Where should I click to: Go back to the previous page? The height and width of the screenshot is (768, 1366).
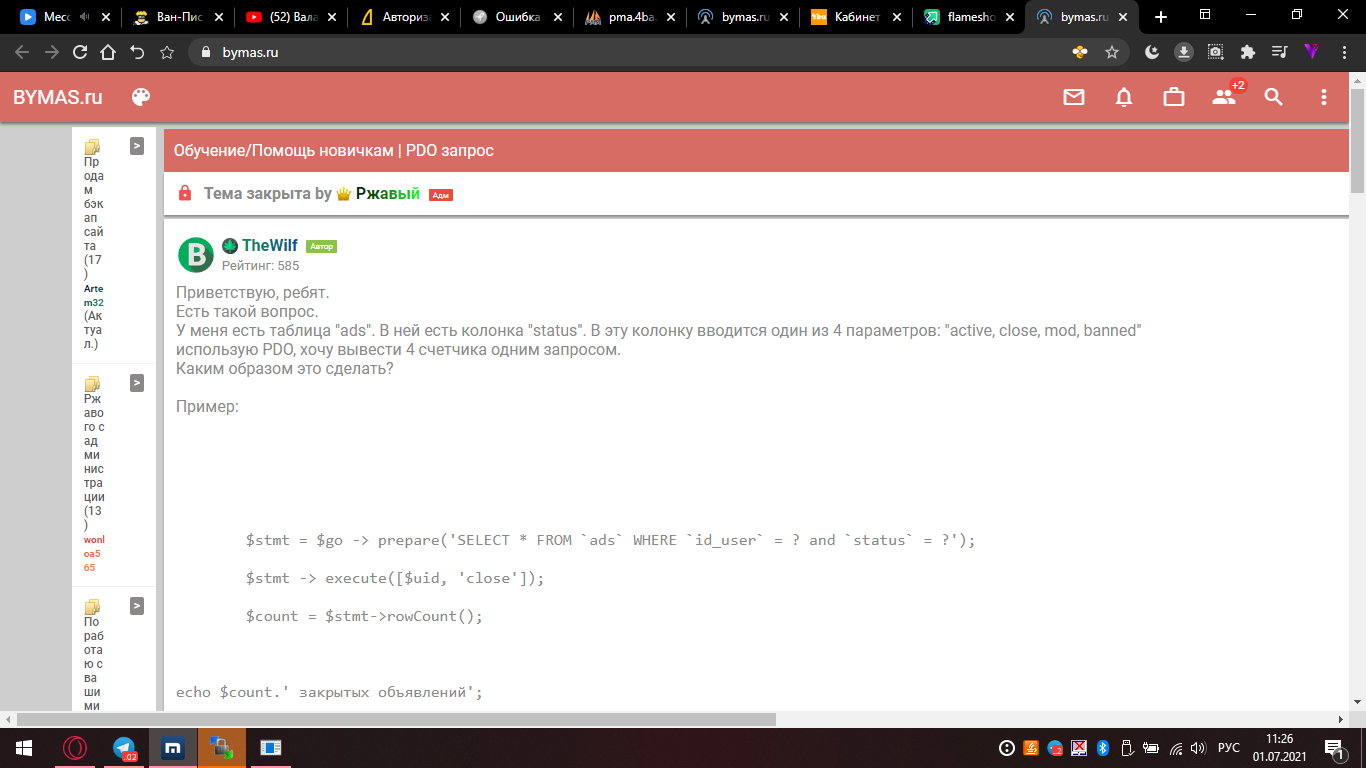click(21, 52)
